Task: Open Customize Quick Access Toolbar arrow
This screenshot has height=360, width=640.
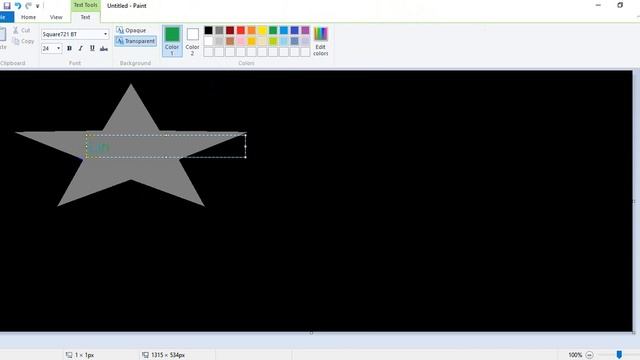Action: coord(38,6)
